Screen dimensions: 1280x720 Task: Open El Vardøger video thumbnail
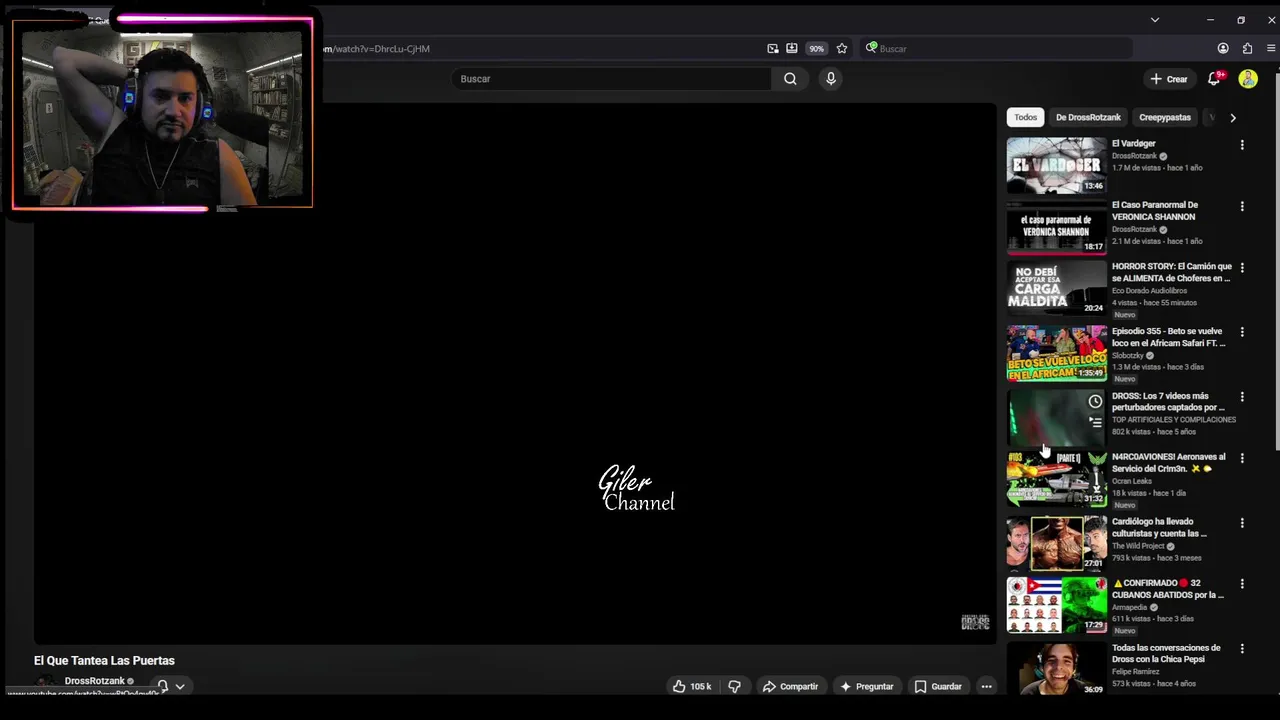point(1056,165)
